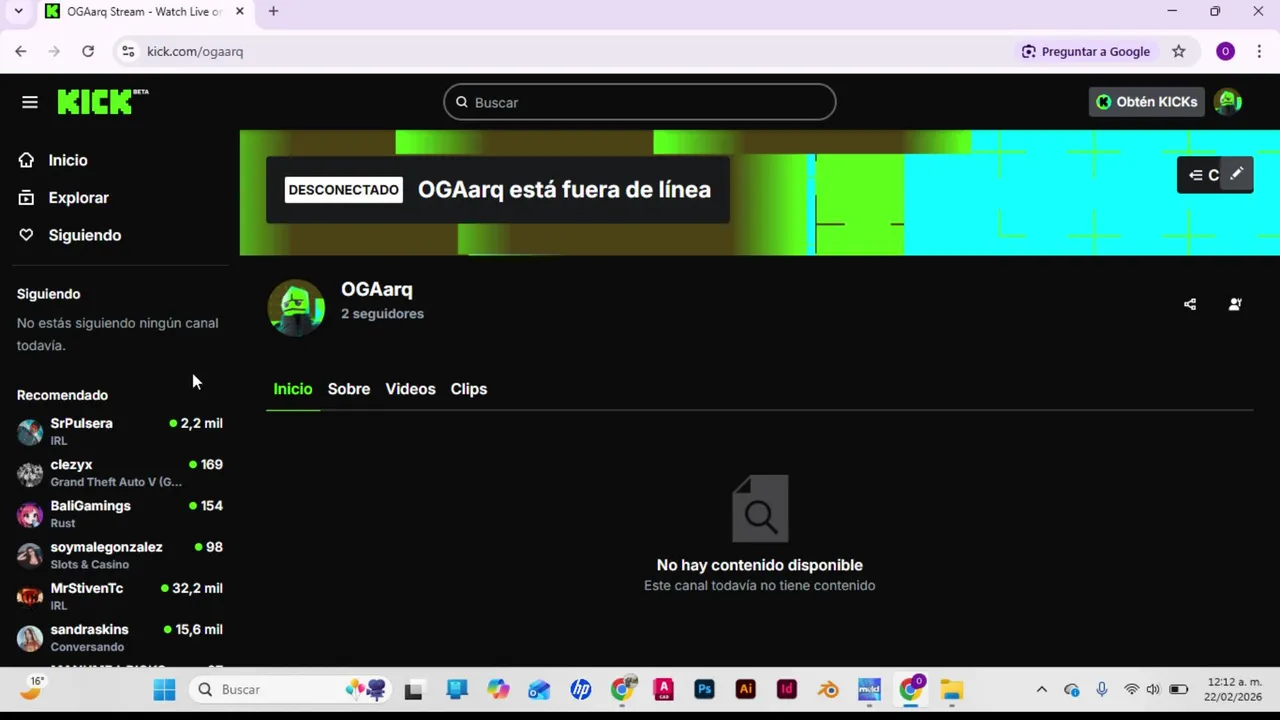Open Blender from the taskbar
Screen dimensions: 1280x720
click(x=828, y=690)
